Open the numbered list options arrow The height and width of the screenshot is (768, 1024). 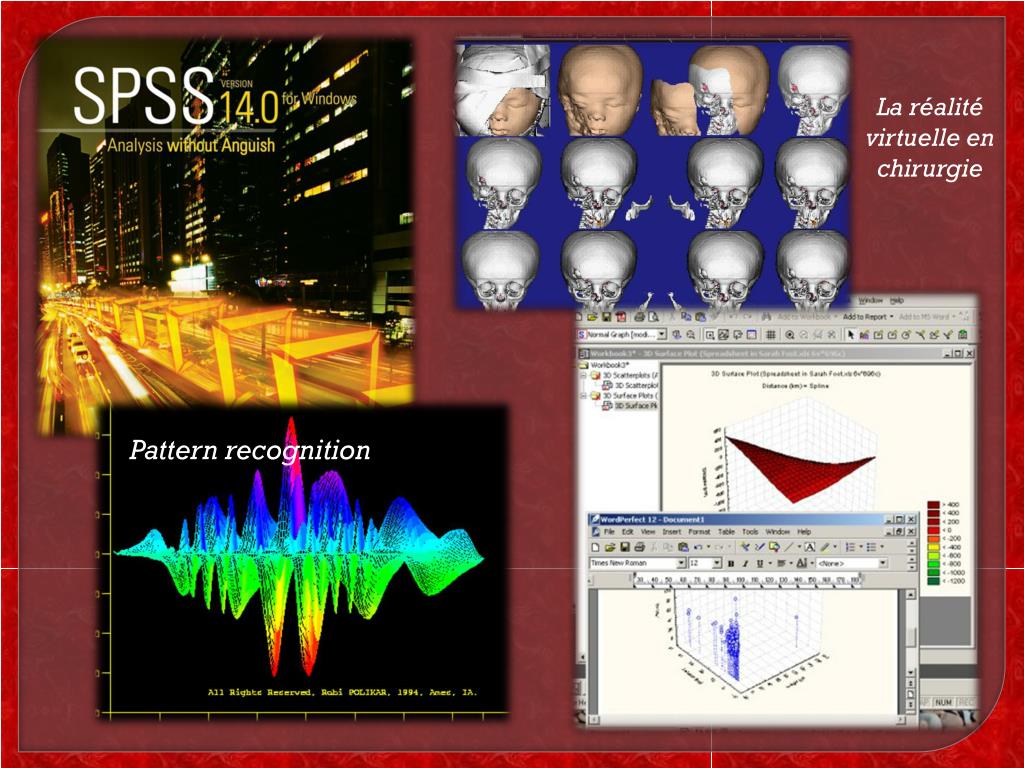[859, 547]
